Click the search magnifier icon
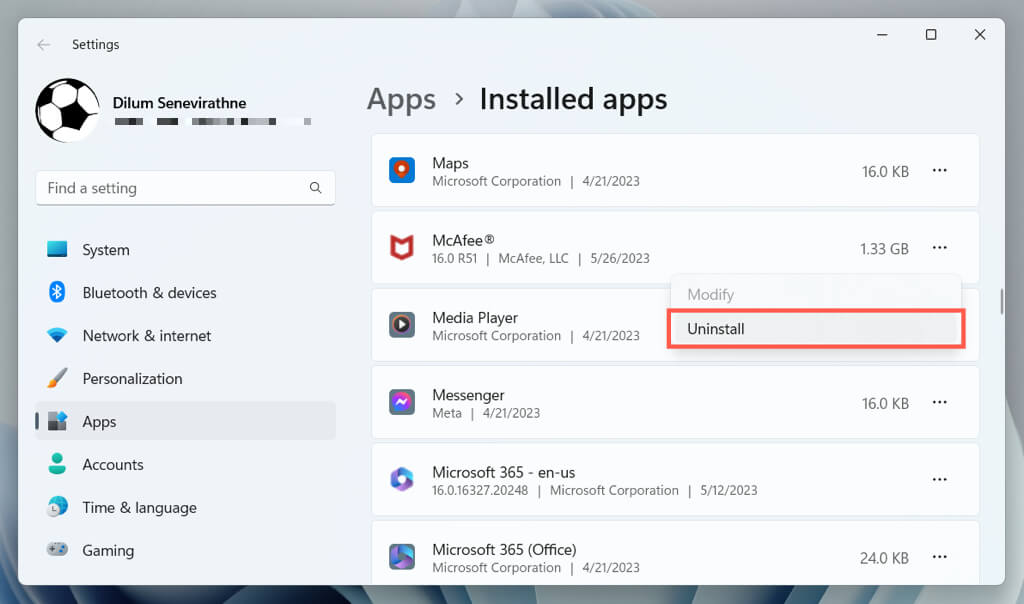The image size is (1024, 604). 315,188
